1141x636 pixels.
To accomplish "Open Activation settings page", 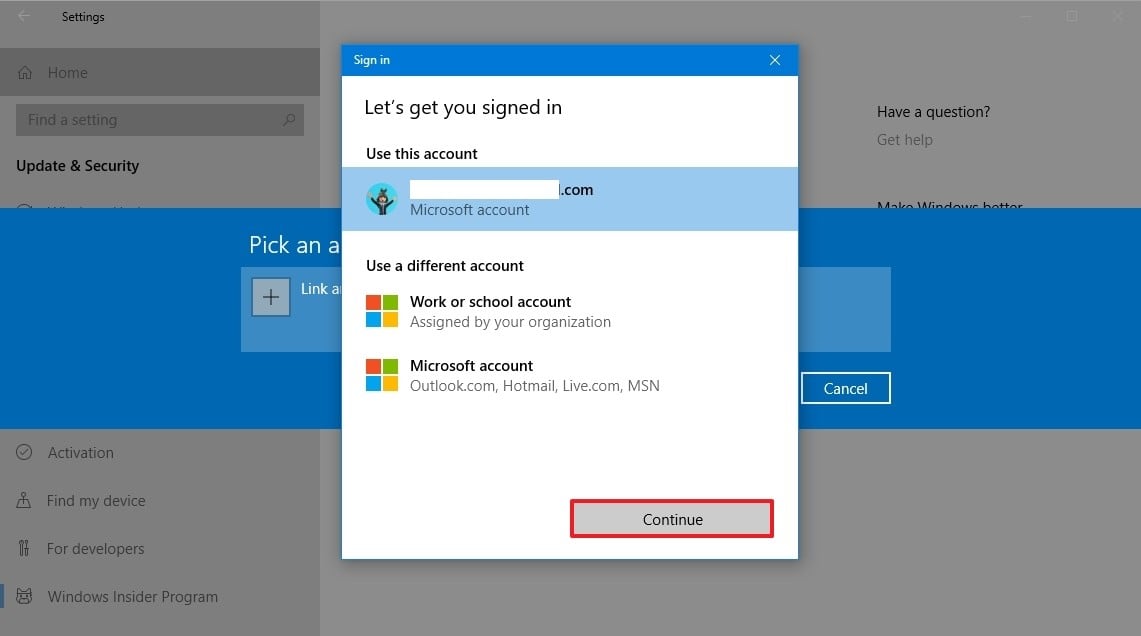I will [80, 453].
